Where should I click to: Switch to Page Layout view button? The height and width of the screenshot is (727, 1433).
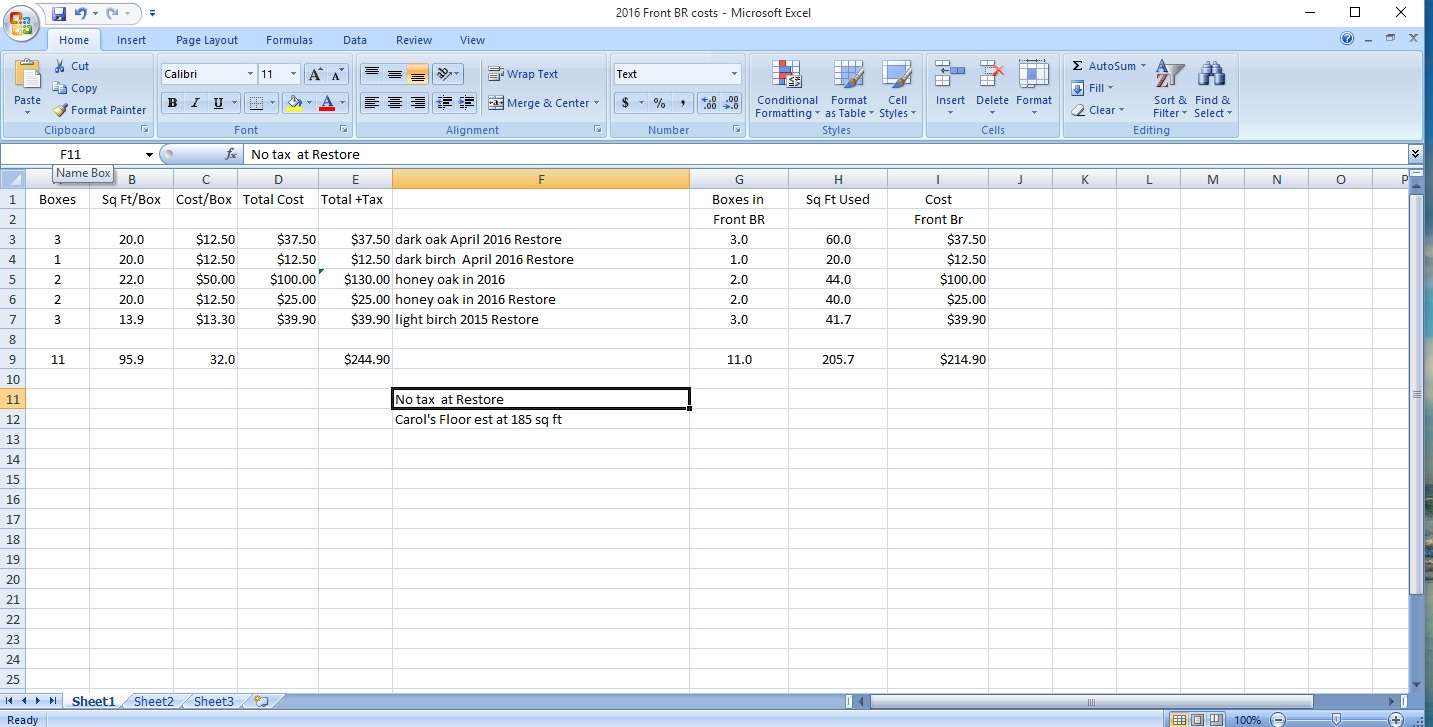1197,720
